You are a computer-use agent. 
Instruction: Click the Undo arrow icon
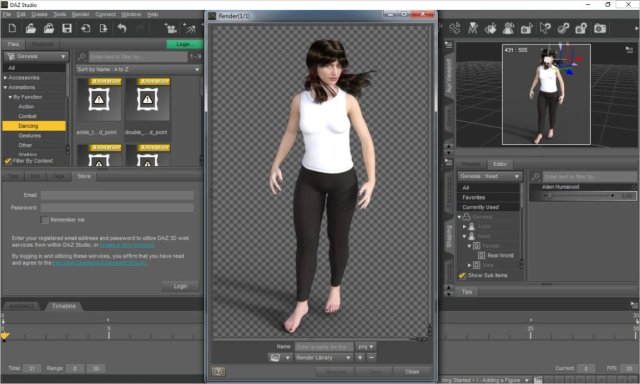point(122,28)
